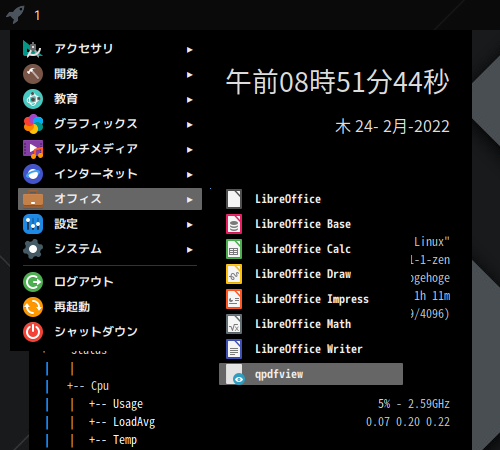Viewport: 500px width, 450px height.
Task: Launch LibreOffice Math
Action: [x=311, y=324]
